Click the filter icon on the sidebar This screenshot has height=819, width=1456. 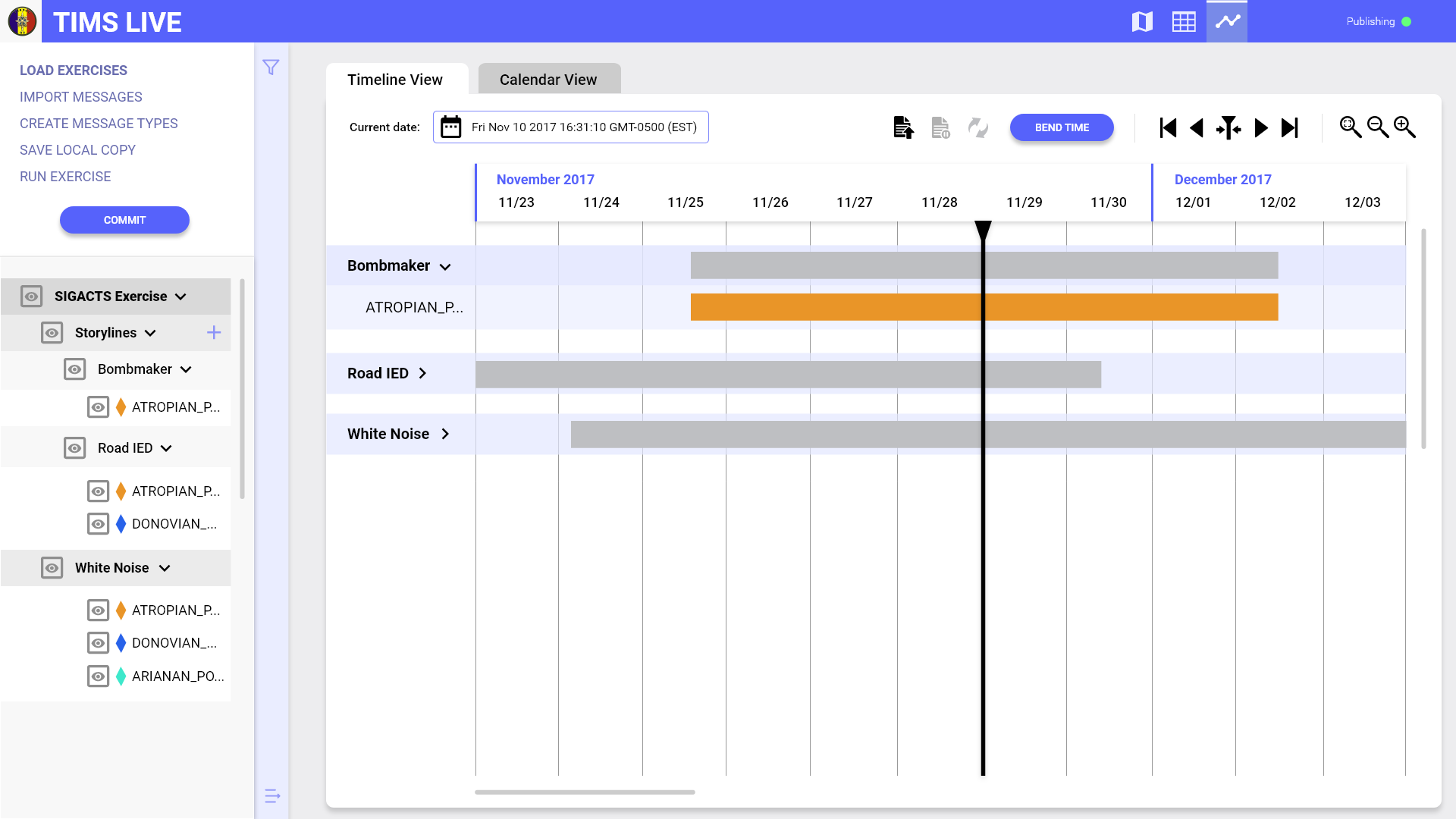click(x=271, y=67)
